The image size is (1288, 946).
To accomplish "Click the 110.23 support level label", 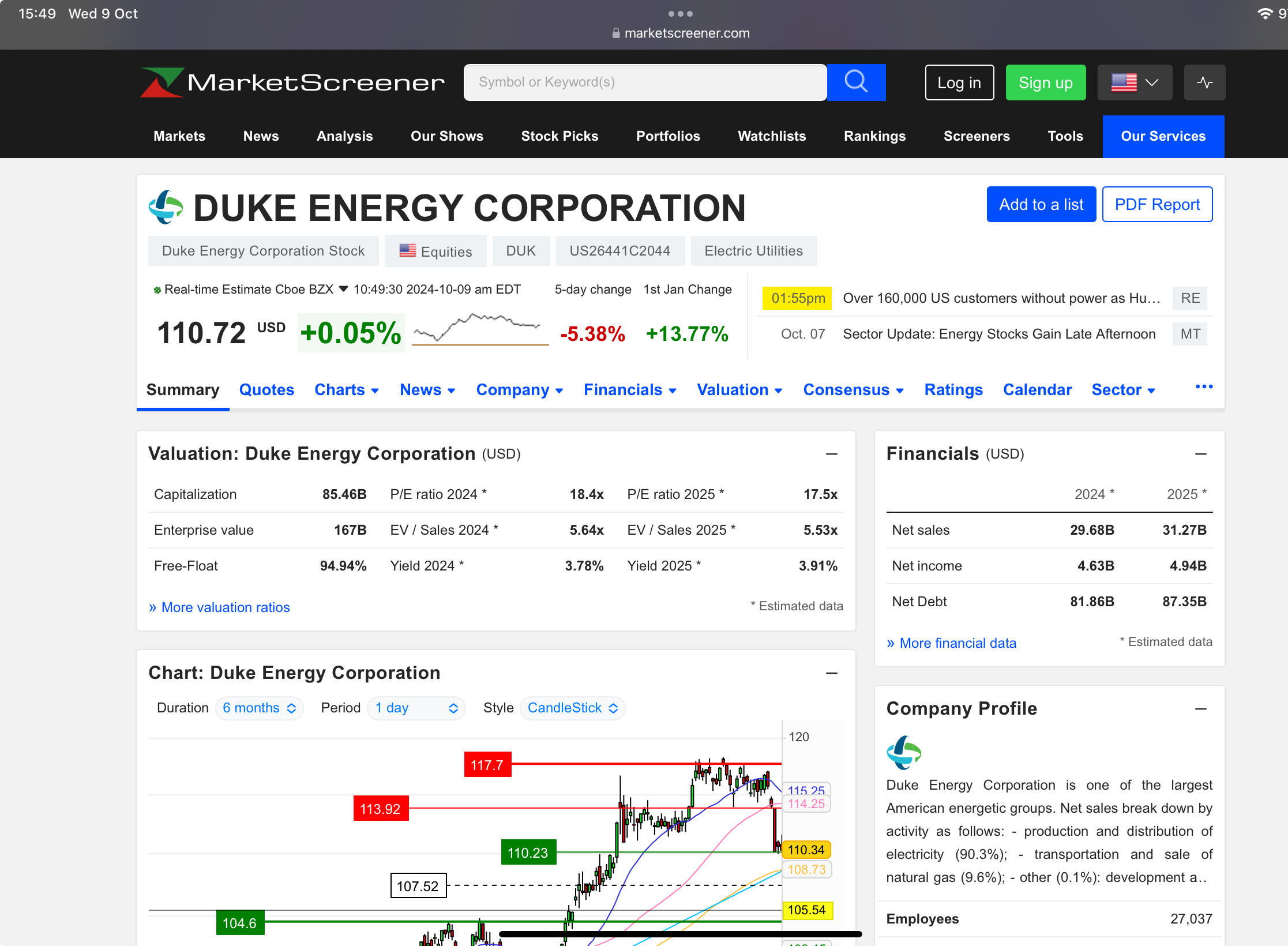I will (x=528, y=853).
